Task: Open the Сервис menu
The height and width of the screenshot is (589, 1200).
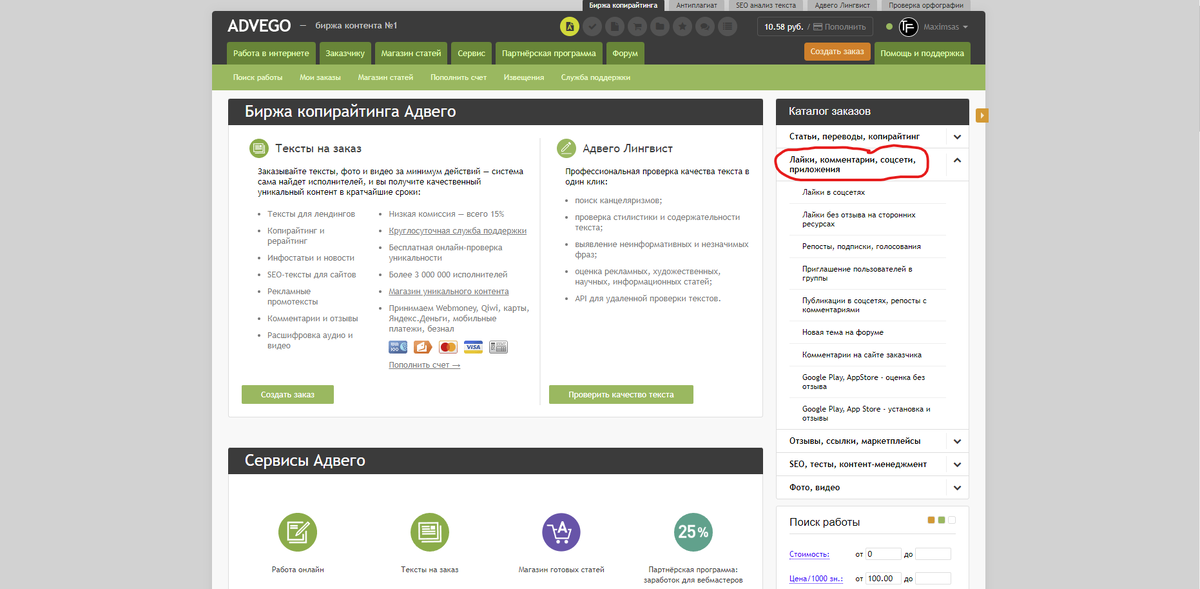Action: click(x=471, y=53)
